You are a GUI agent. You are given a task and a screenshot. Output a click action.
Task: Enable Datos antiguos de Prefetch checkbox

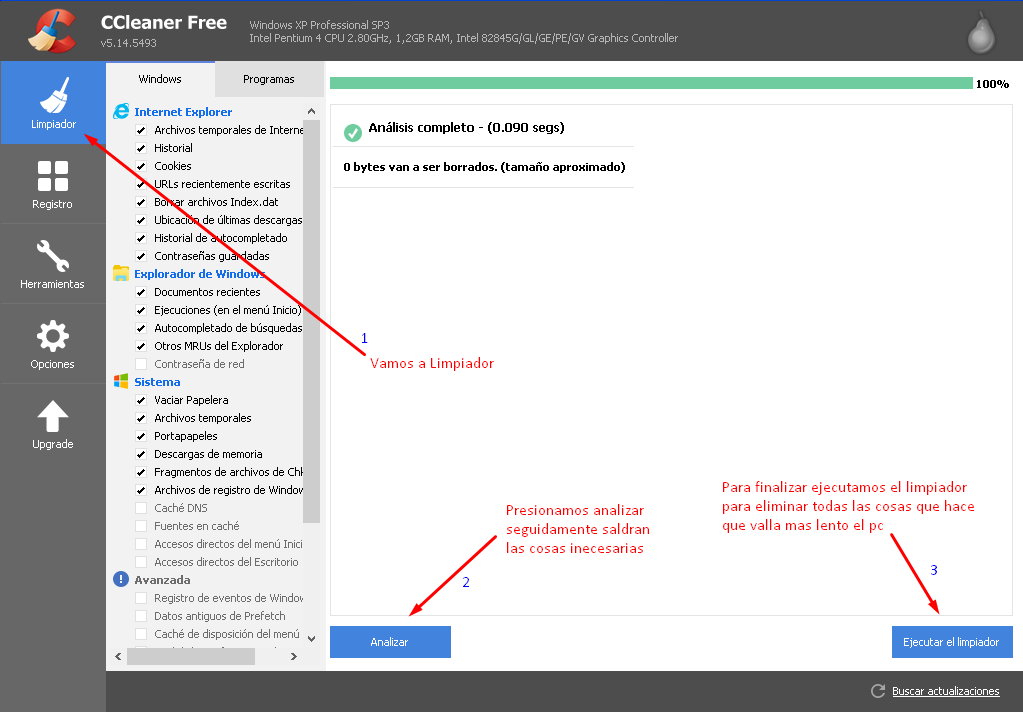(x=141, y=616)
